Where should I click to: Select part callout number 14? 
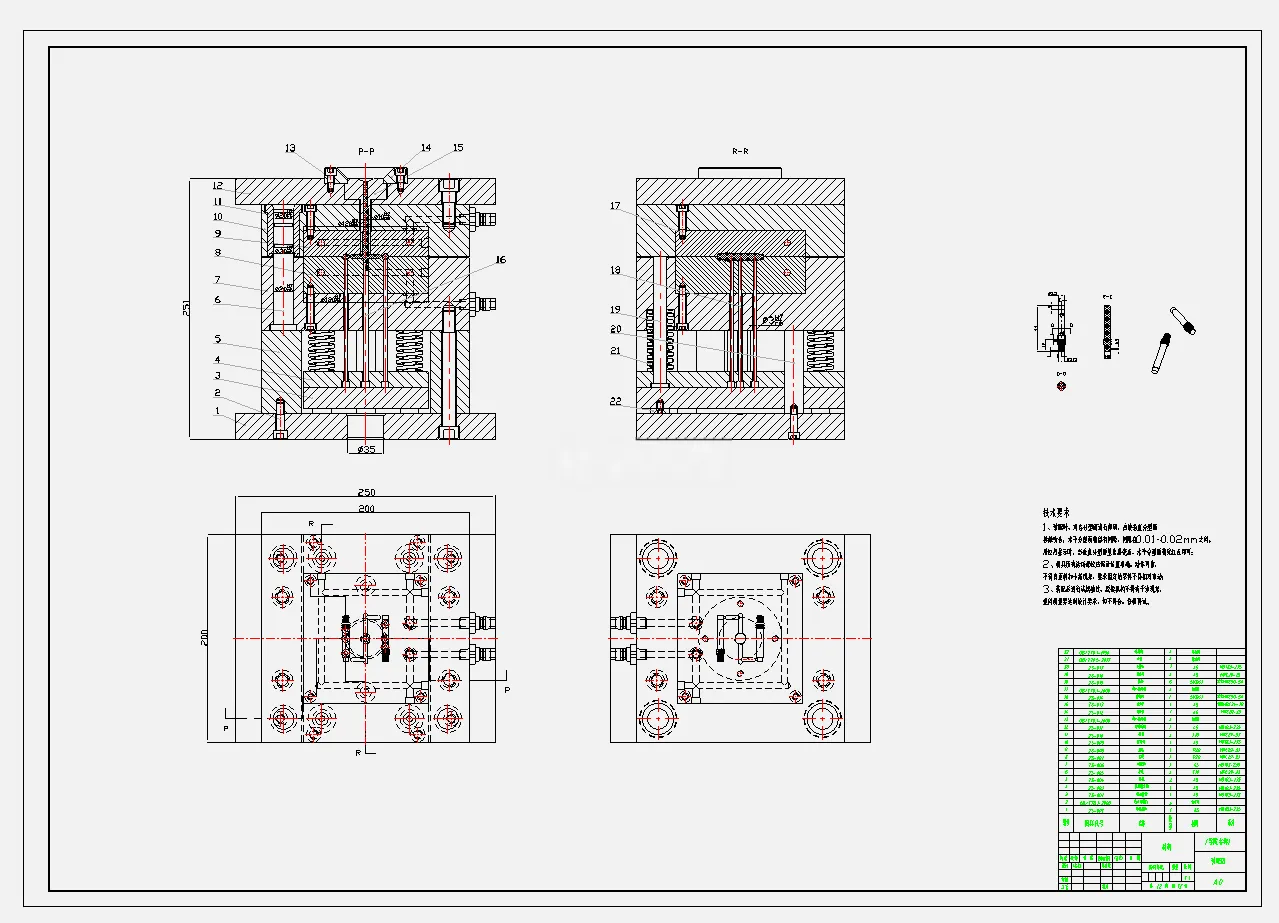(x=426, y=147)
